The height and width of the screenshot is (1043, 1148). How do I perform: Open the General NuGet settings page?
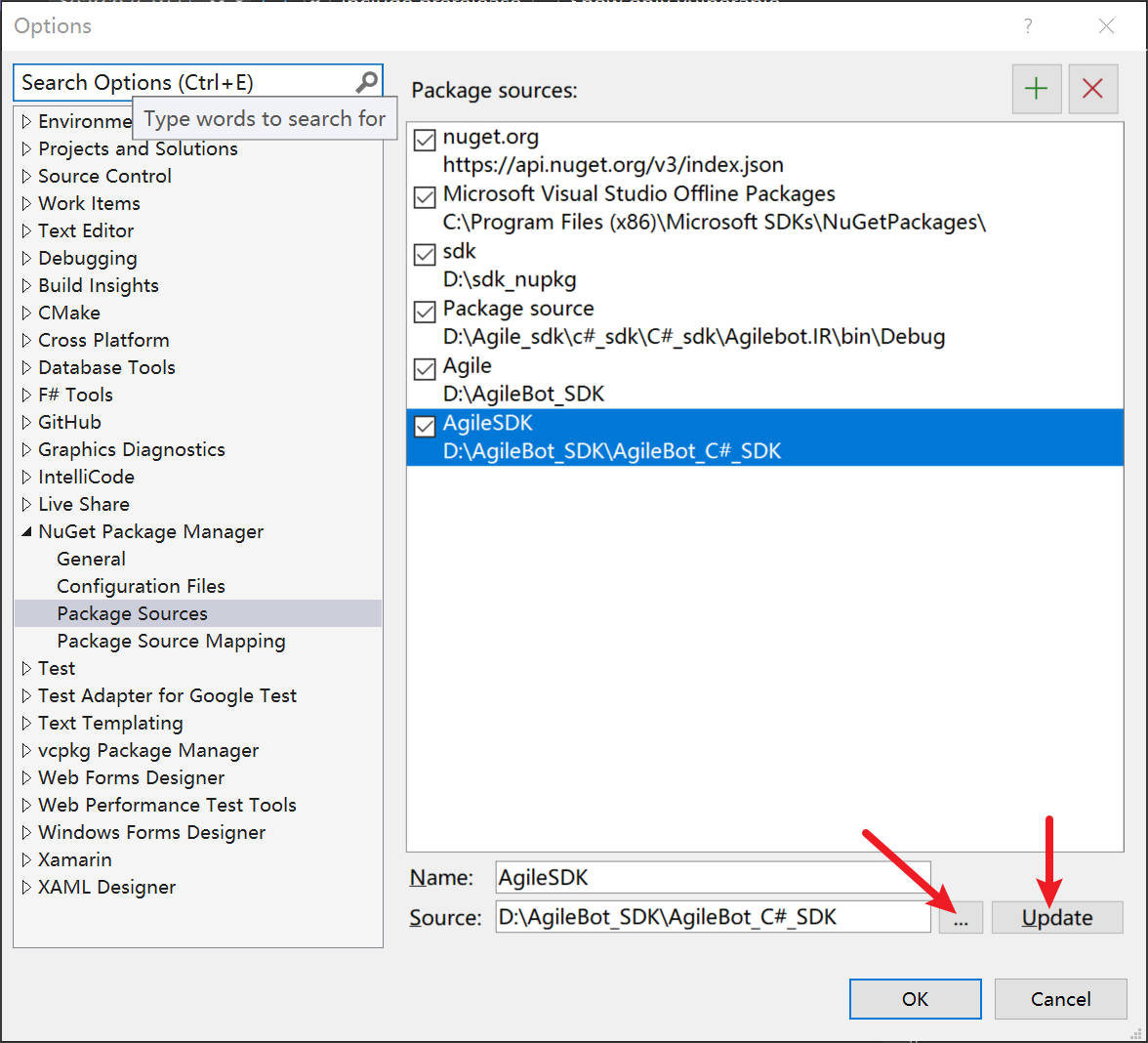(x=91, y=559)
